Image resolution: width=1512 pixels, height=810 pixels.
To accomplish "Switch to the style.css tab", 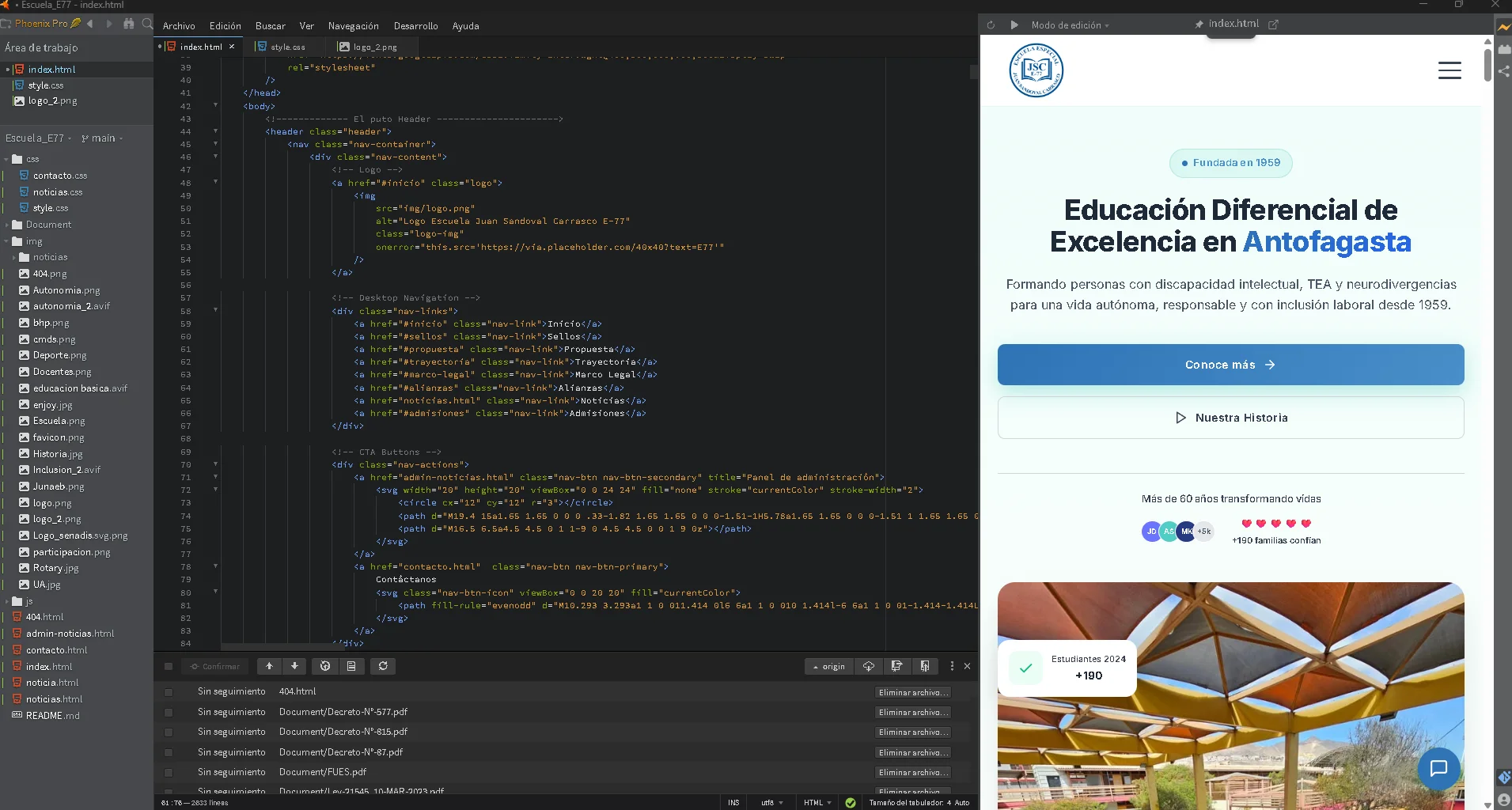I will coord(286,47).
